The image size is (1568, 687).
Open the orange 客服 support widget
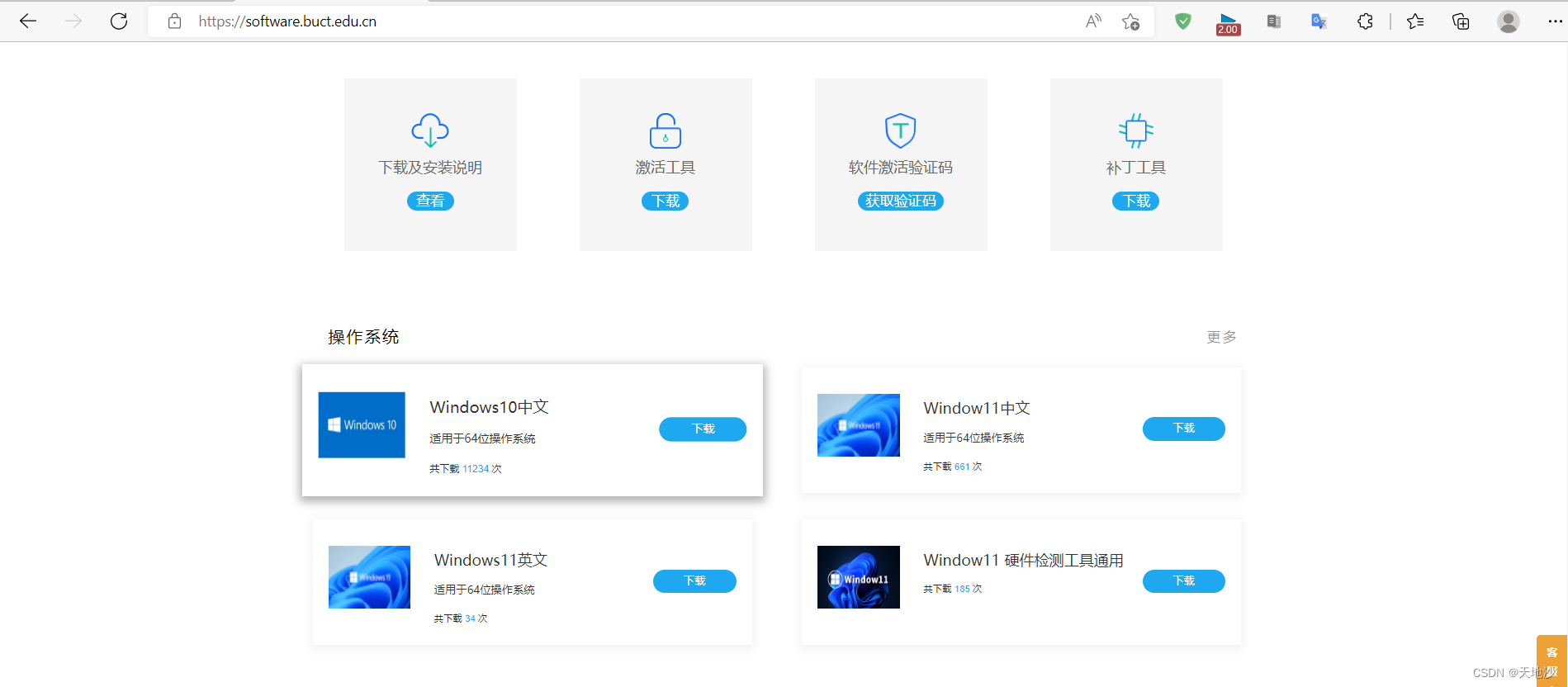click(1551, 661)
